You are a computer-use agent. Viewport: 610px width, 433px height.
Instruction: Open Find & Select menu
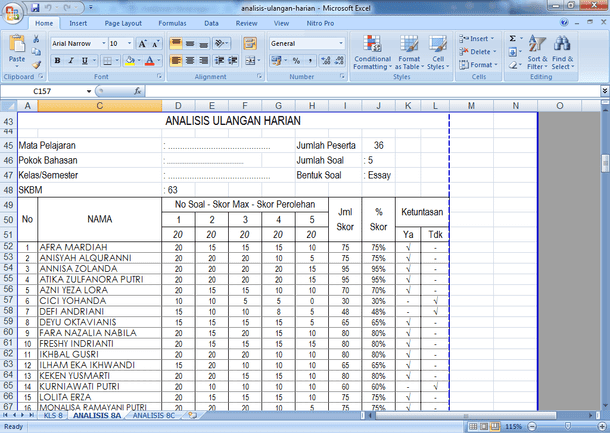click(x=562, y=53)
